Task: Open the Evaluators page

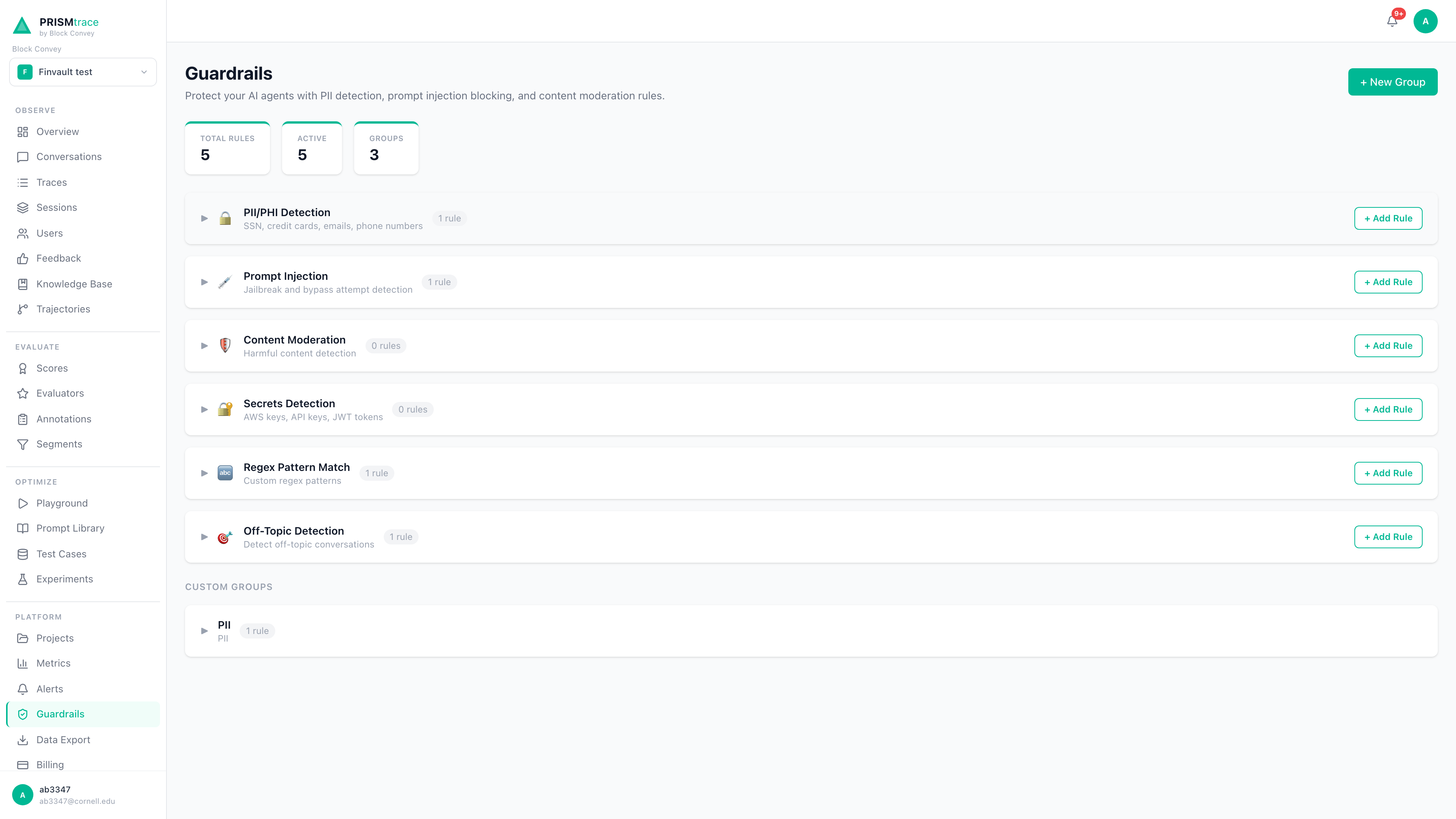Action: (x=83, y=394)
